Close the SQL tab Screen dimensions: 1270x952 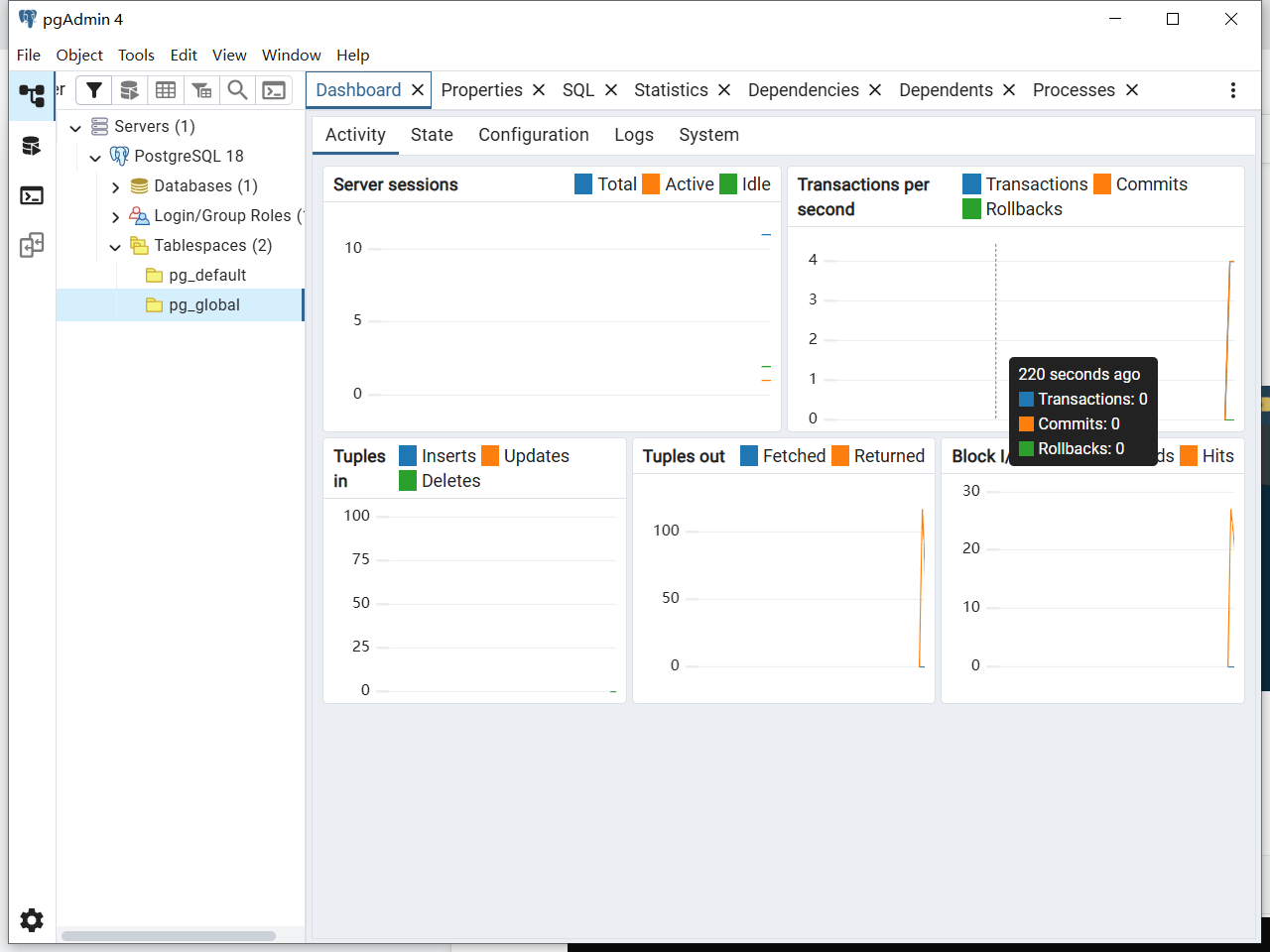pos(611,90)
